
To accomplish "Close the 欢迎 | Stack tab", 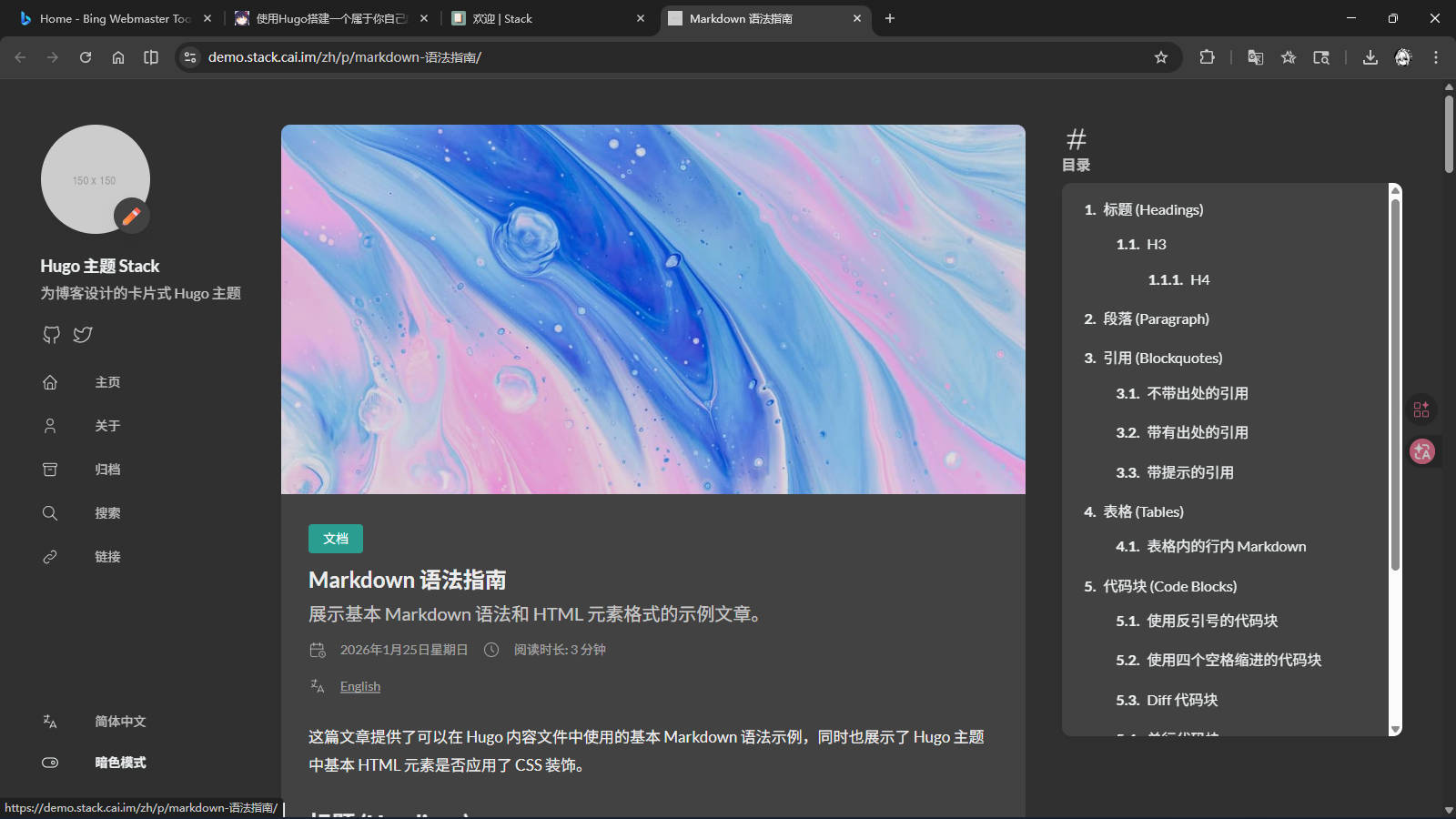I will [641, 18].
